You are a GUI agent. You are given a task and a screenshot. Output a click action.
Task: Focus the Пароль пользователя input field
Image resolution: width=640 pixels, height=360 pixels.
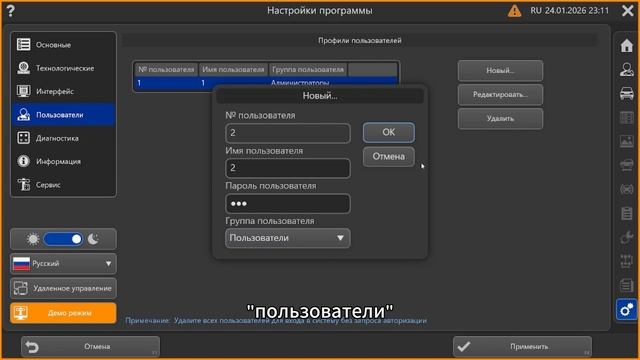288,203
